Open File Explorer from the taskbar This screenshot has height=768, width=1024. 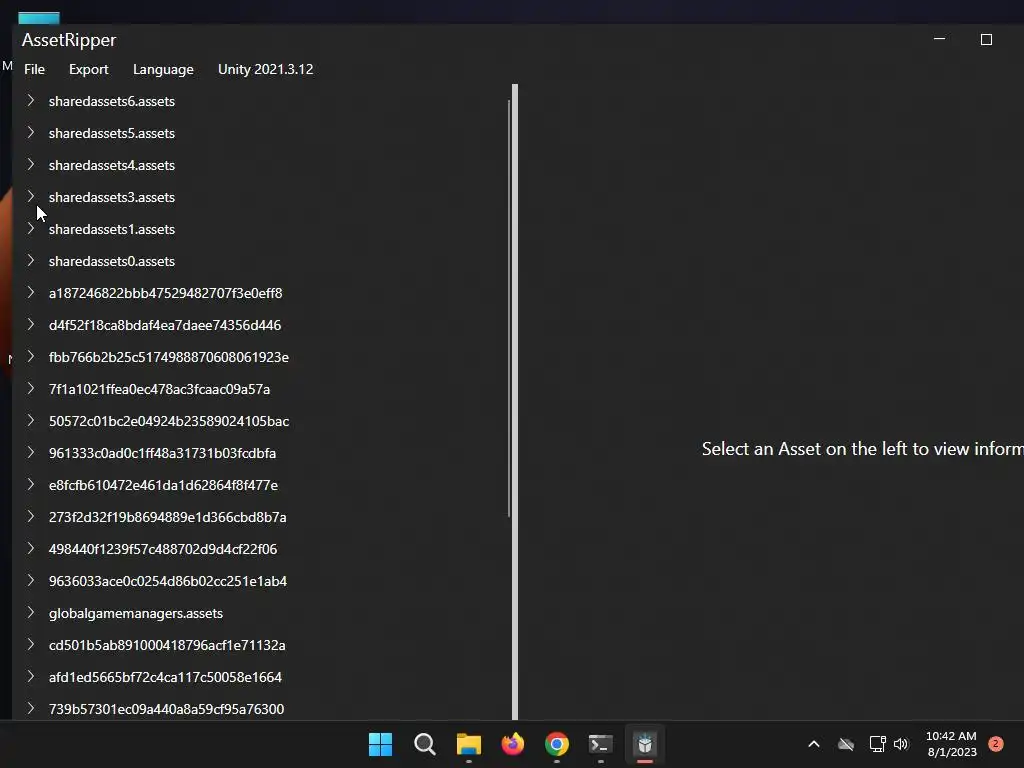pyautogui.click(x=468, y=744)
